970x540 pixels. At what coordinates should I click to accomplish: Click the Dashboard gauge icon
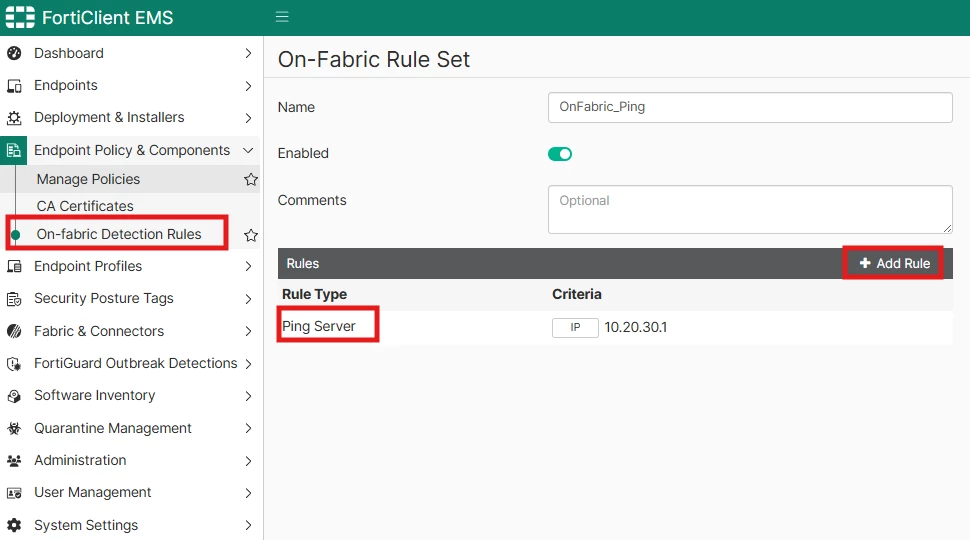pos(14,53)
